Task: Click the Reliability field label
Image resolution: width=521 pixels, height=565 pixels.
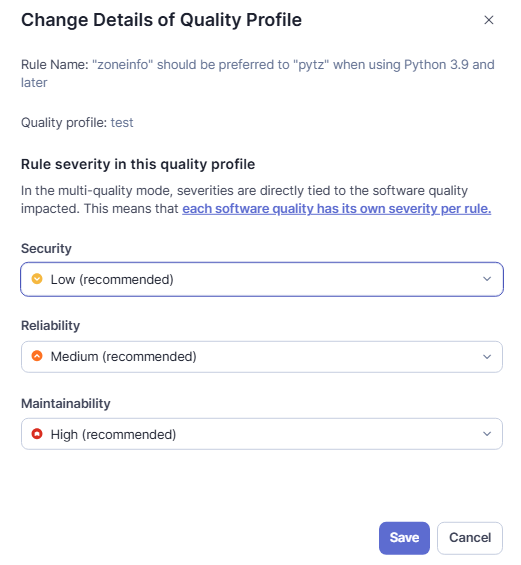Action: pos(50,326)
